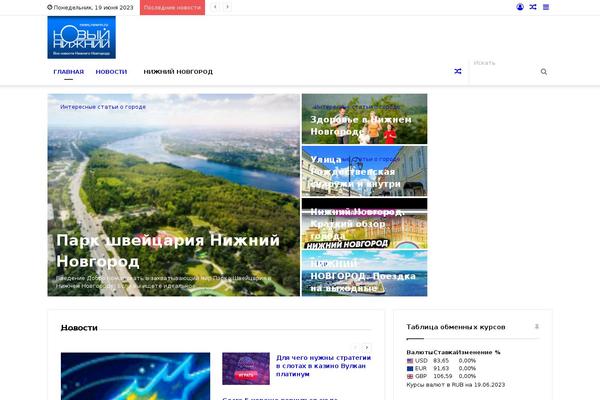Screen dimensions: 600x400
Task: Open the Улица Рождественская slide thumbnail
Action: (364, 171)
